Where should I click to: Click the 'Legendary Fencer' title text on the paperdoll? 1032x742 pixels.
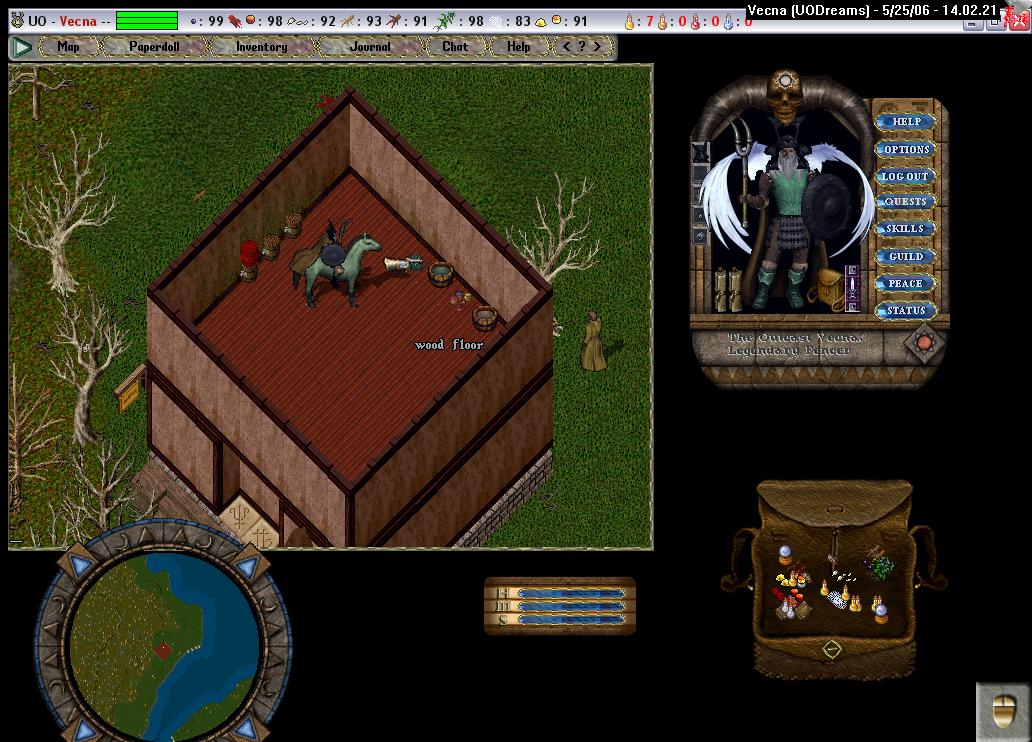pyautogui.click(x=788, y=350)
